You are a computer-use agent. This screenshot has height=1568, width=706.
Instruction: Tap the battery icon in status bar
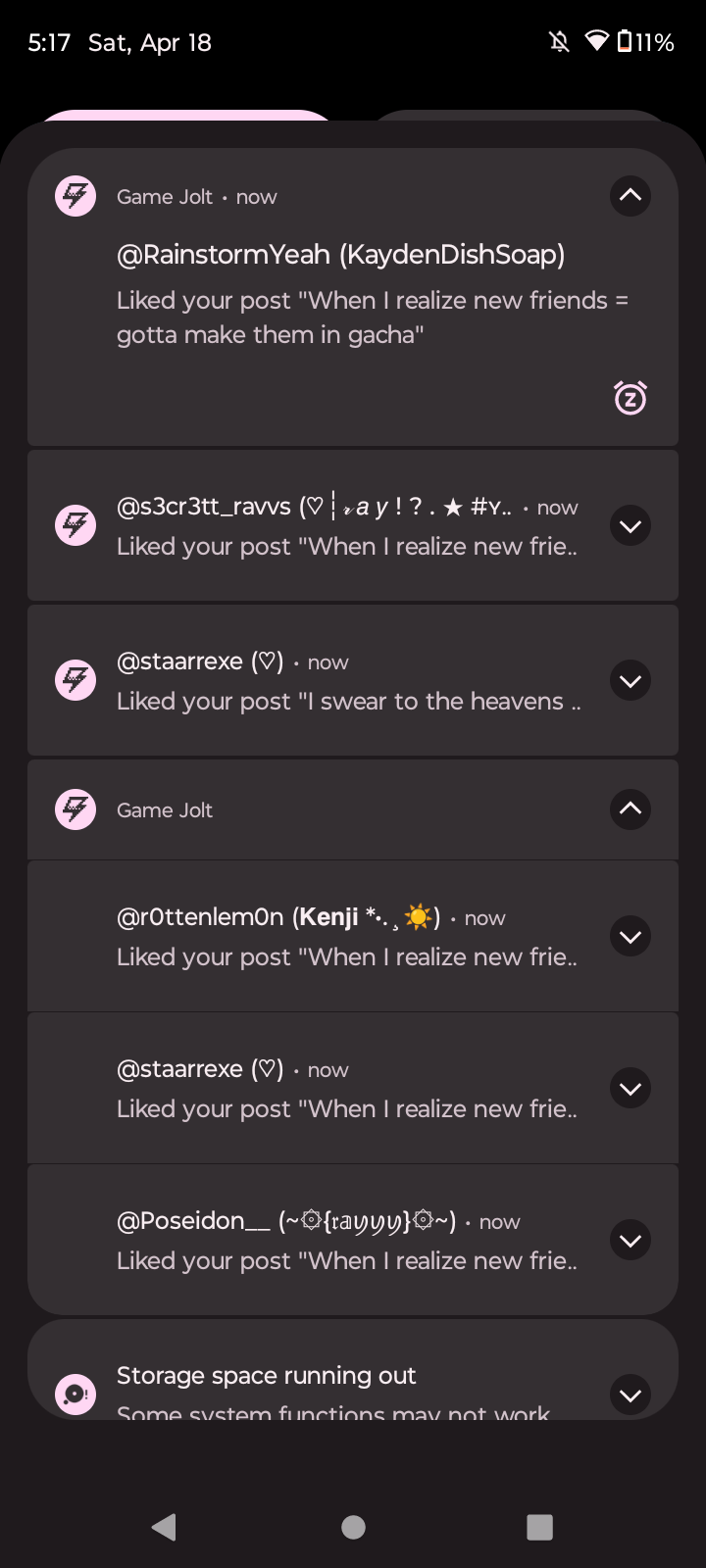(625, 42)
